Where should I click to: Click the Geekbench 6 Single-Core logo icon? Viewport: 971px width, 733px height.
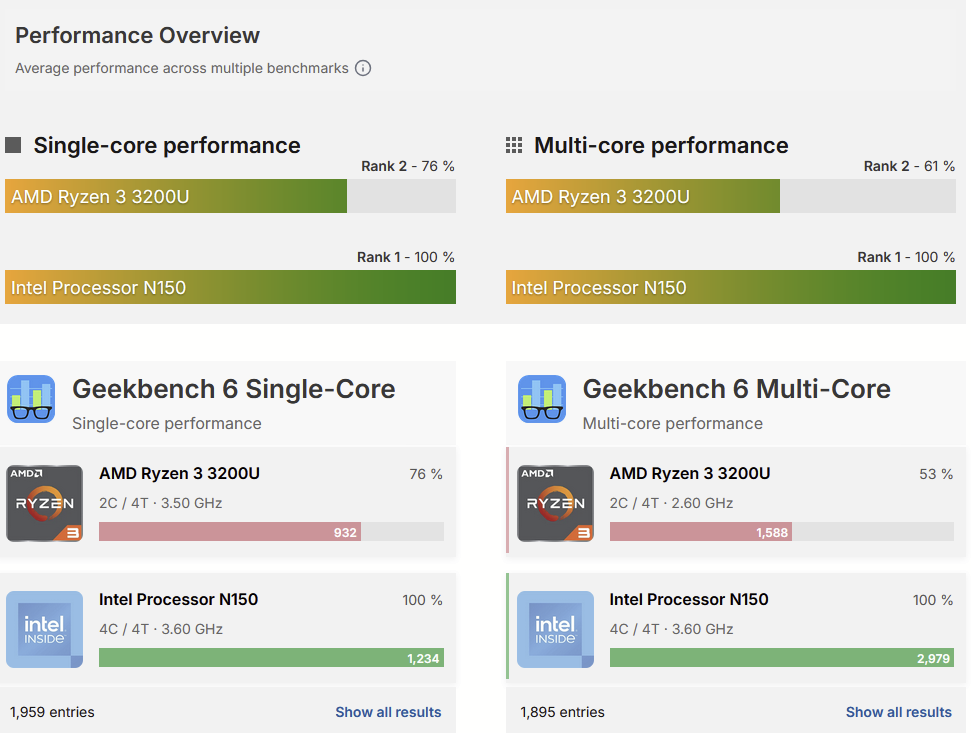coord(31,399)
